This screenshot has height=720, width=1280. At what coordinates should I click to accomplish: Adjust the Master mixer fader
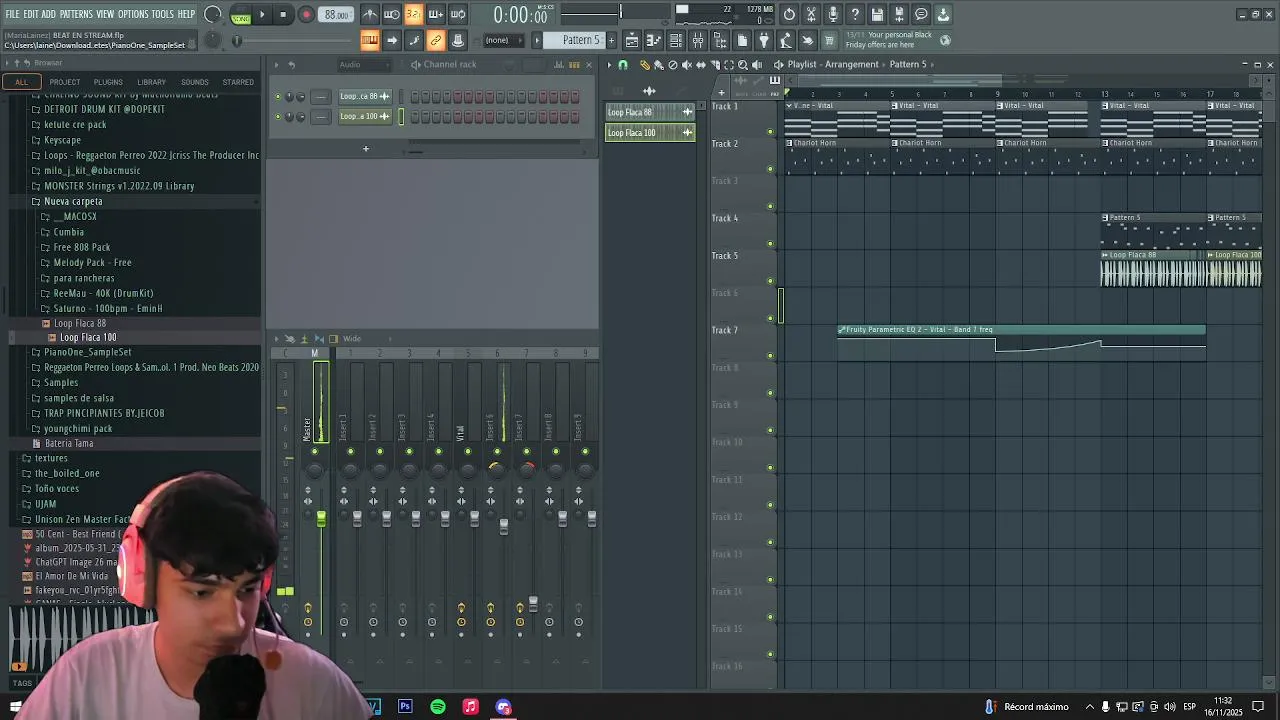pos(321,519)
